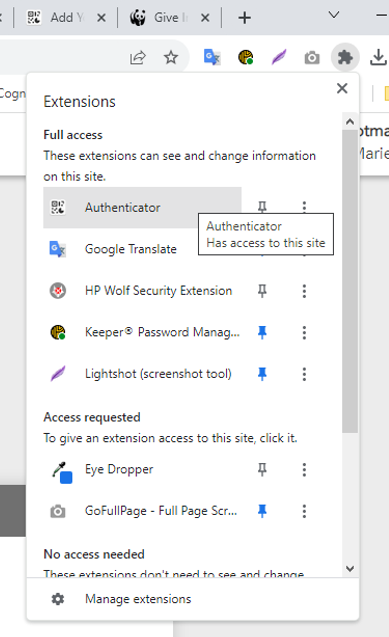Viewport: 389px width, 637px height.
Task: Select Google Translate in extensions list
Action: (142, 249)
